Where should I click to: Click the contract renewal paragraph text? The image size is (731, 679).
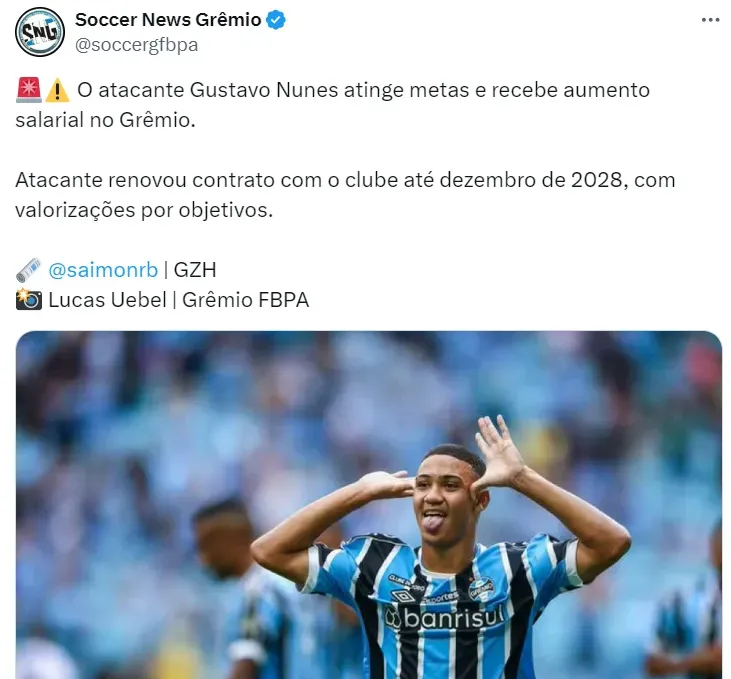pos(345,195)
